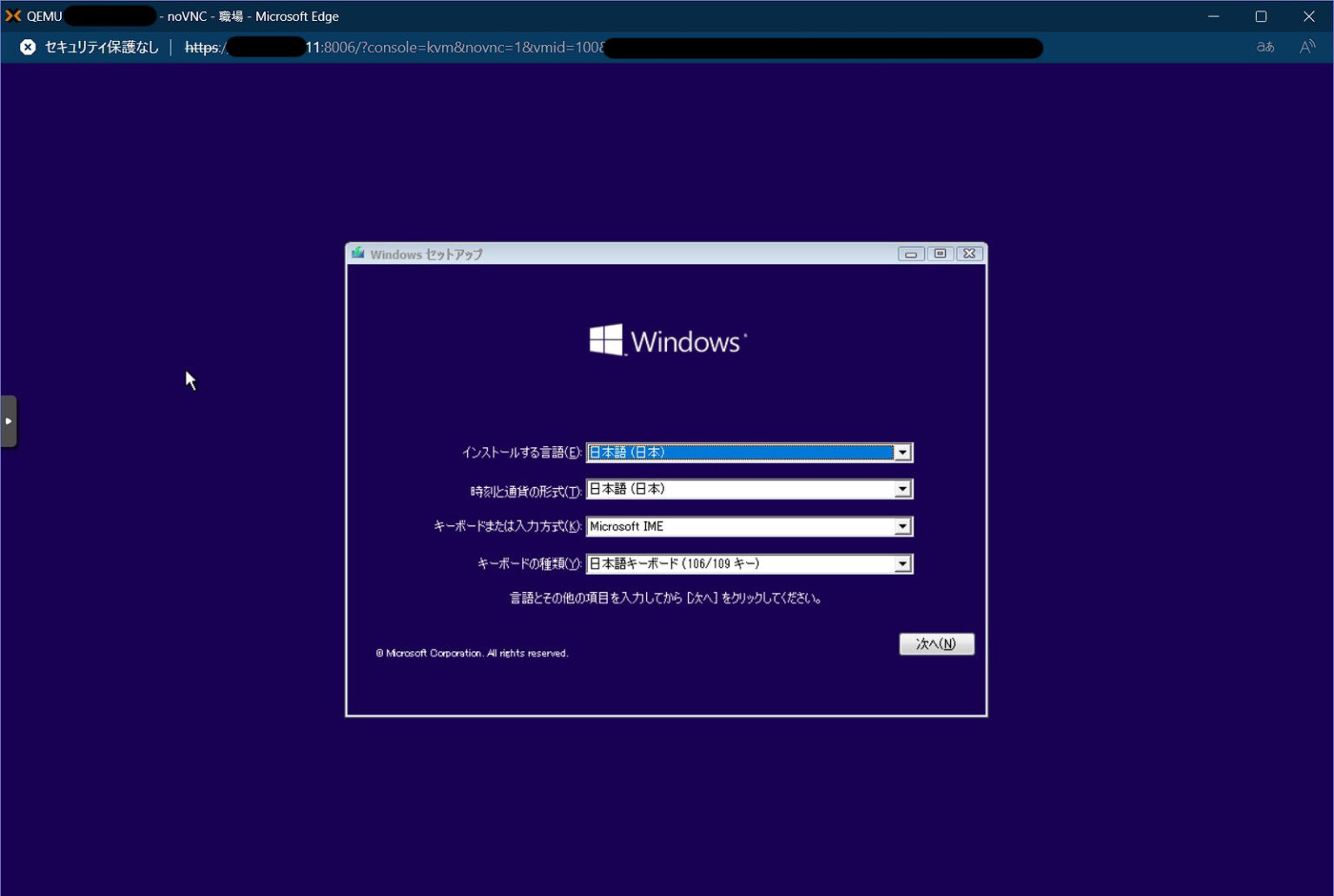This screenshot has width=1334, height=896.
Task: Select the highlighted 日本語 (日本) language field
Action: pyautogui.click(x=738, y=452)
